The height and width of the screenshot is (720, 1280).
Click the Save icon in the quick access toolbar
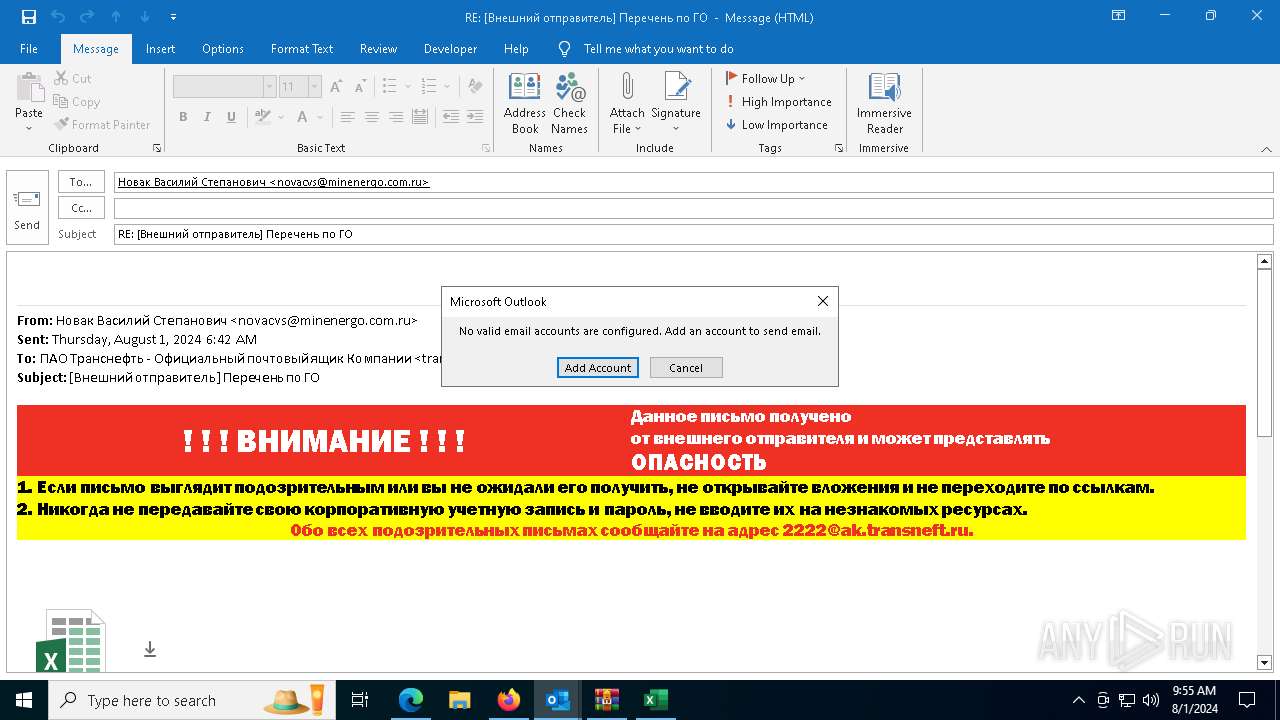click(x=29, y=17)
